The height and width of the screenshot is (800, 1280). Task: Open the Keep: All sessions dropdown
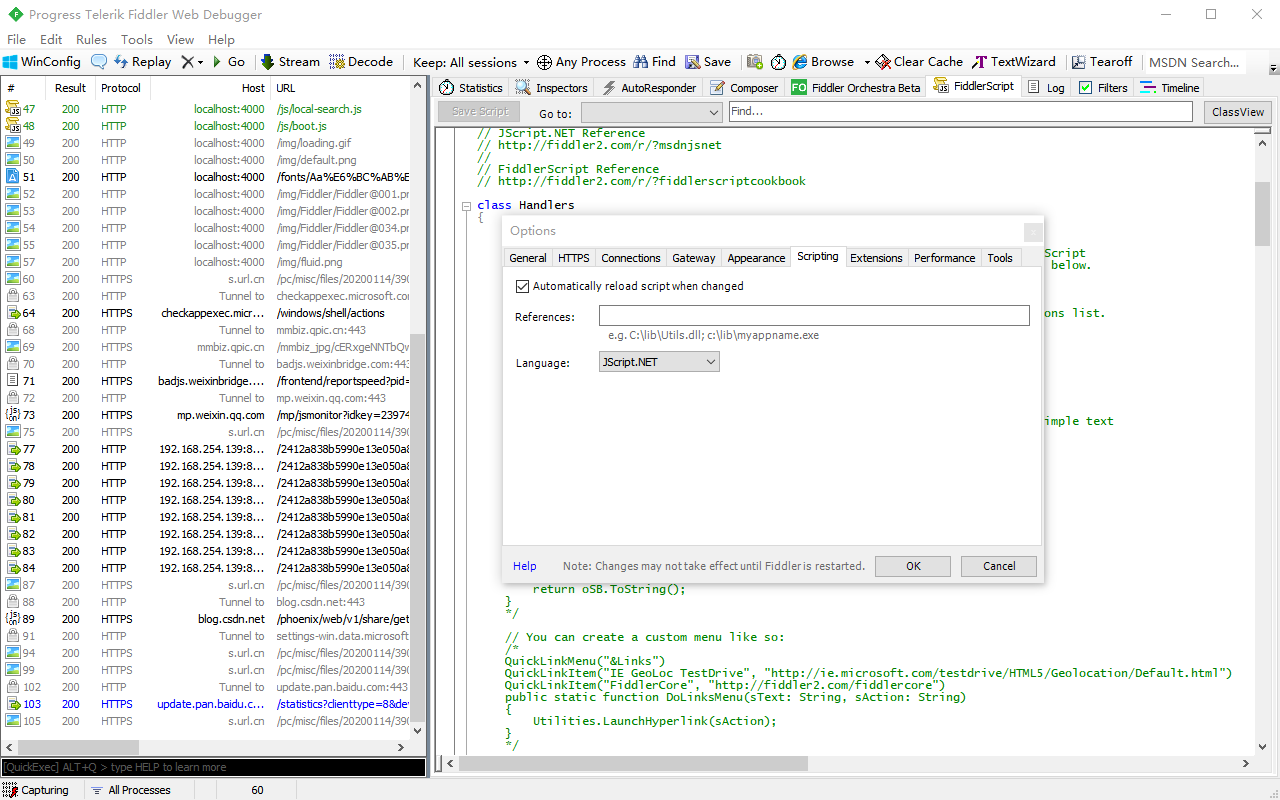pyautogui.click(x=472, y=62)
